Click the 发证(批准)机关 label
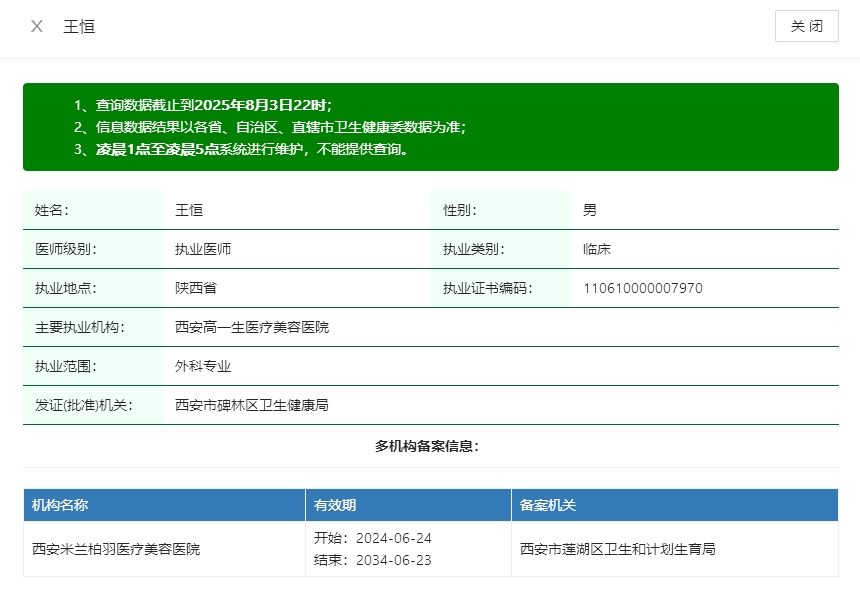 click(x=84, y=405)
